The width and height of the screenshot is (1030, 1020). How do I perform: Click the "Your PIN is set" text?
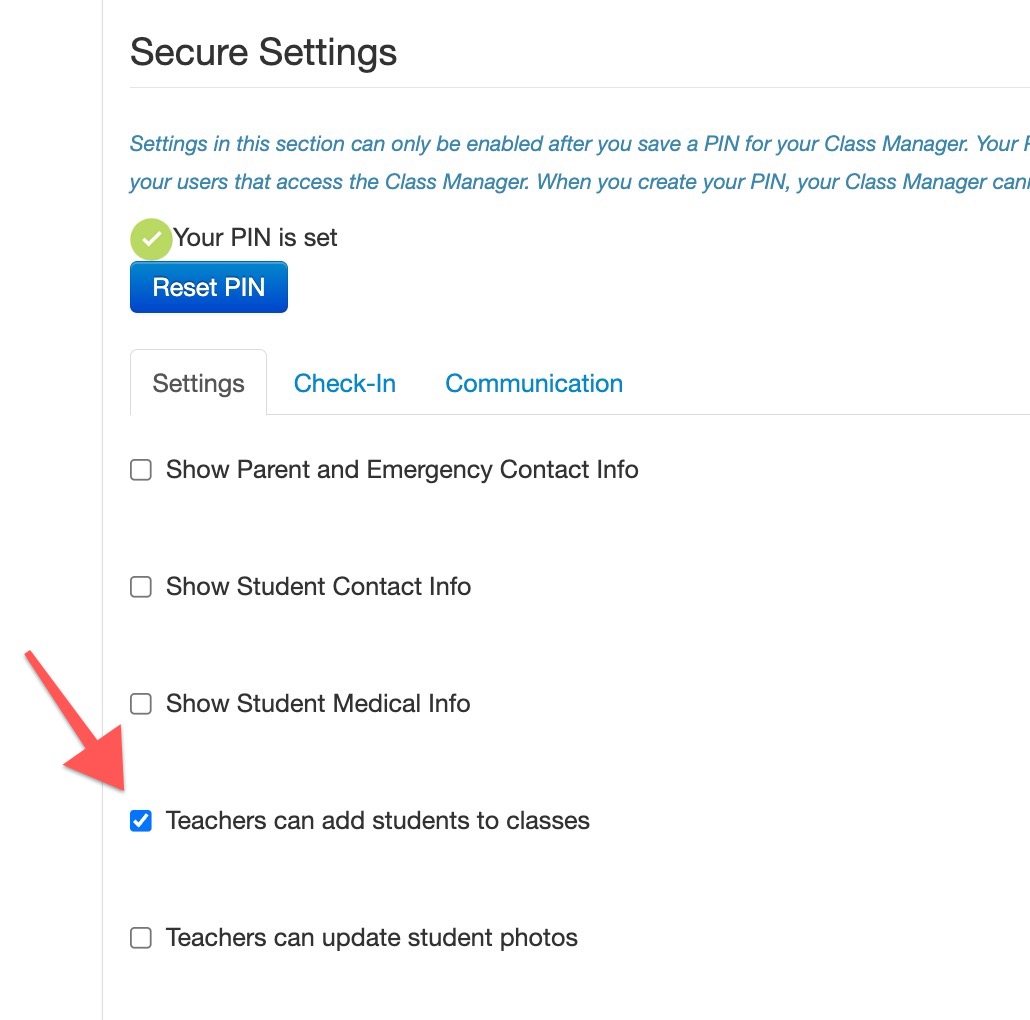pyautogui.click(x=255, y=237)
